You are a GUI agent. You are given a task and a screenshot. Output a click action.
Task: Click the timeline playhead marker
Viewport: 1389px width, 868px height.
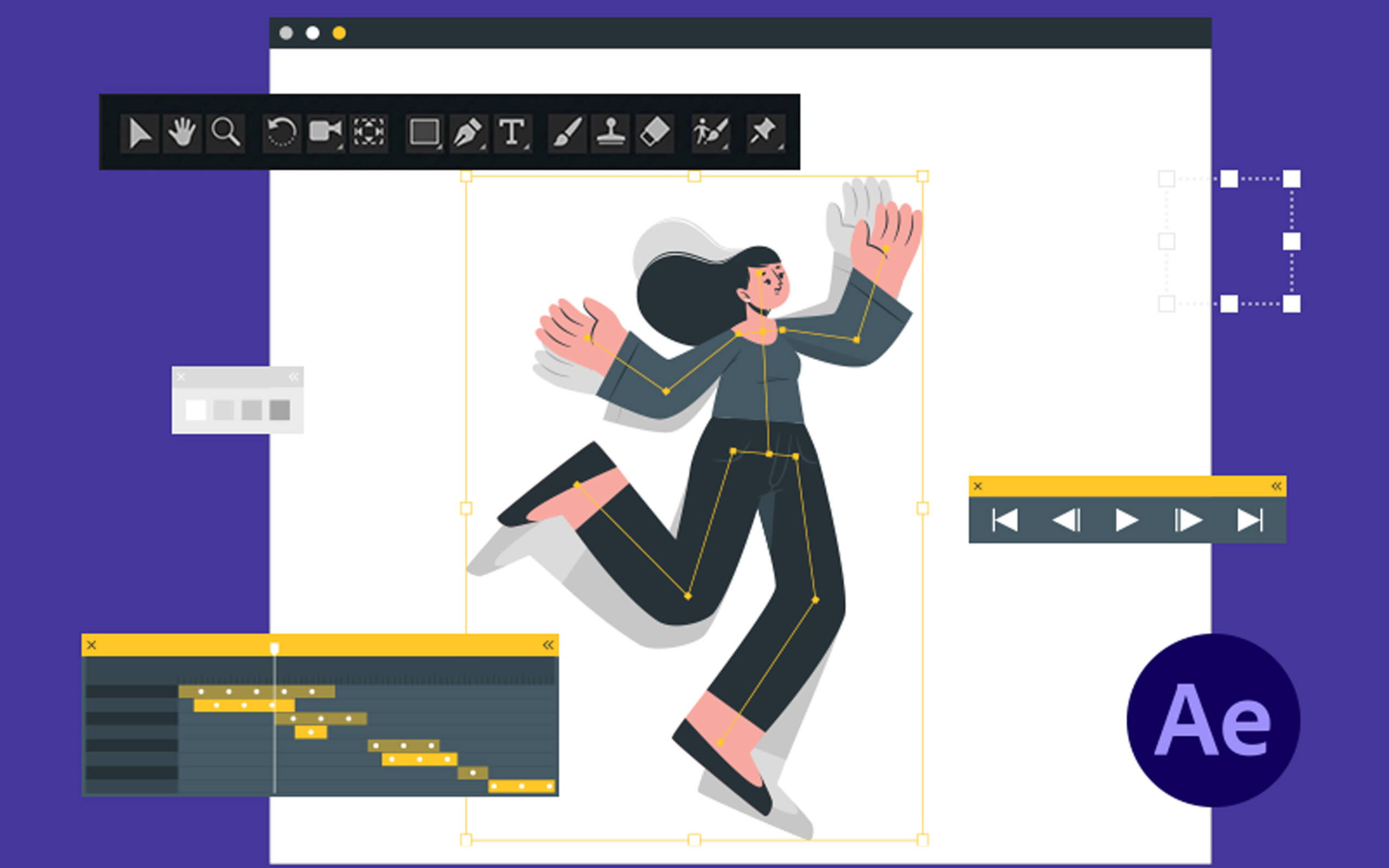click(x=275, y=648)
